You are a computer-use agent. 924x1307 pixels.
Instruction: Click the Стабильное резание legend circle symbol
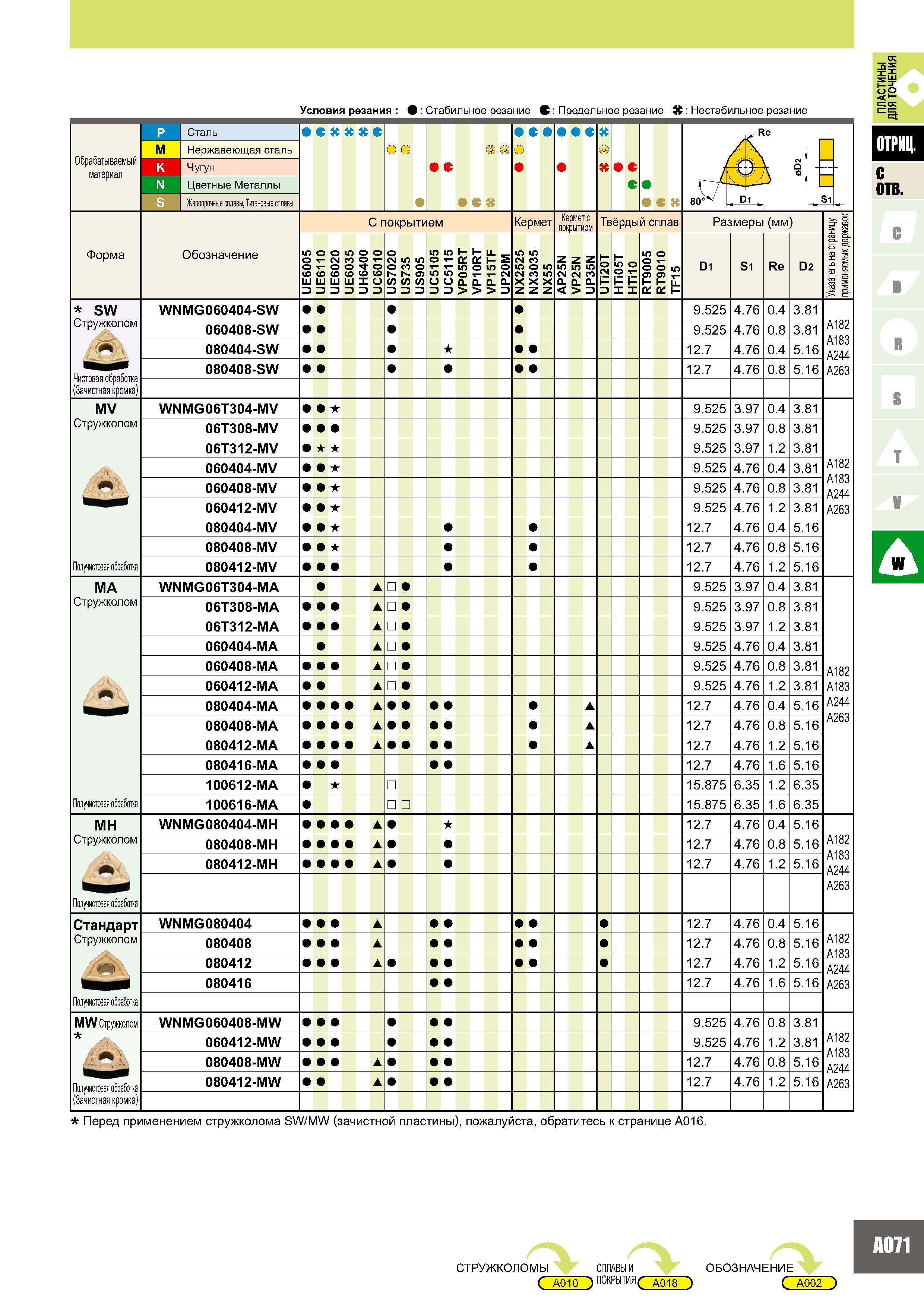pyautogui.click(x=412, y=110)
